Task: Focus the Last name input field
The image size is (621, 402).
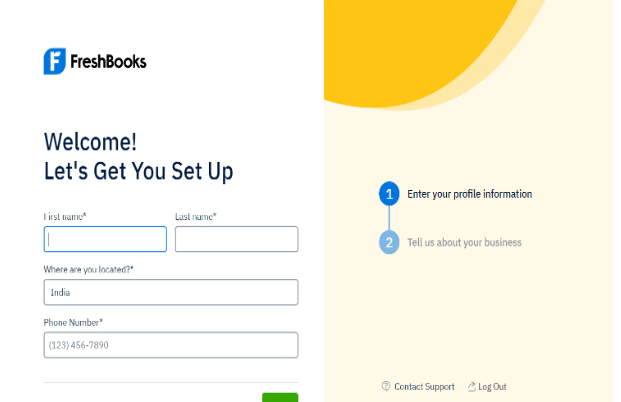Action: pyautogui.click(x=236, y=239)
